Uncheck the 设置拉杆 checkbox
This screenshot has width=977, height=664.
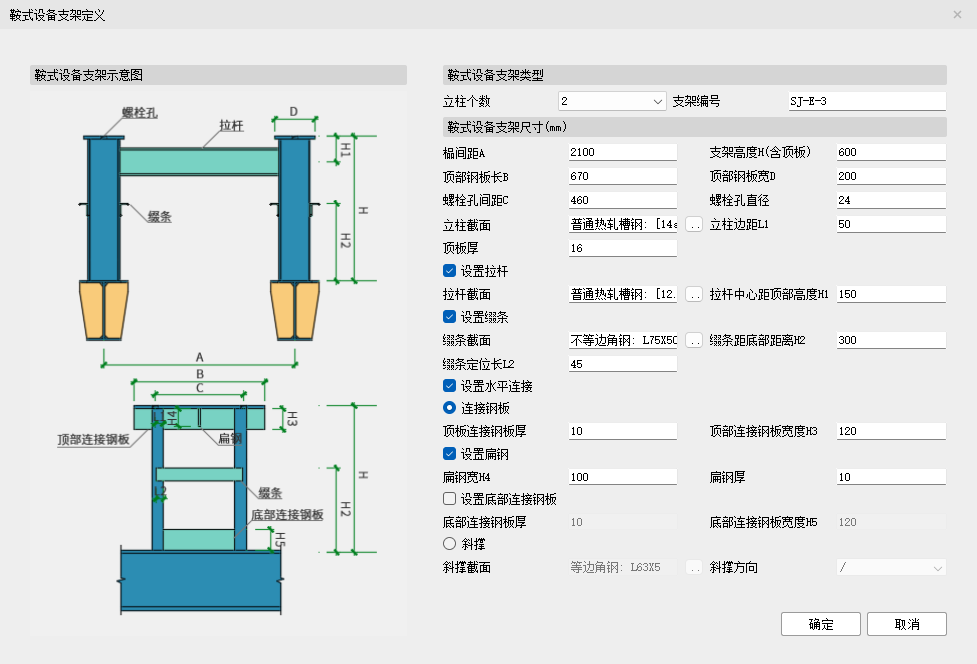click(x=450, y=271)
